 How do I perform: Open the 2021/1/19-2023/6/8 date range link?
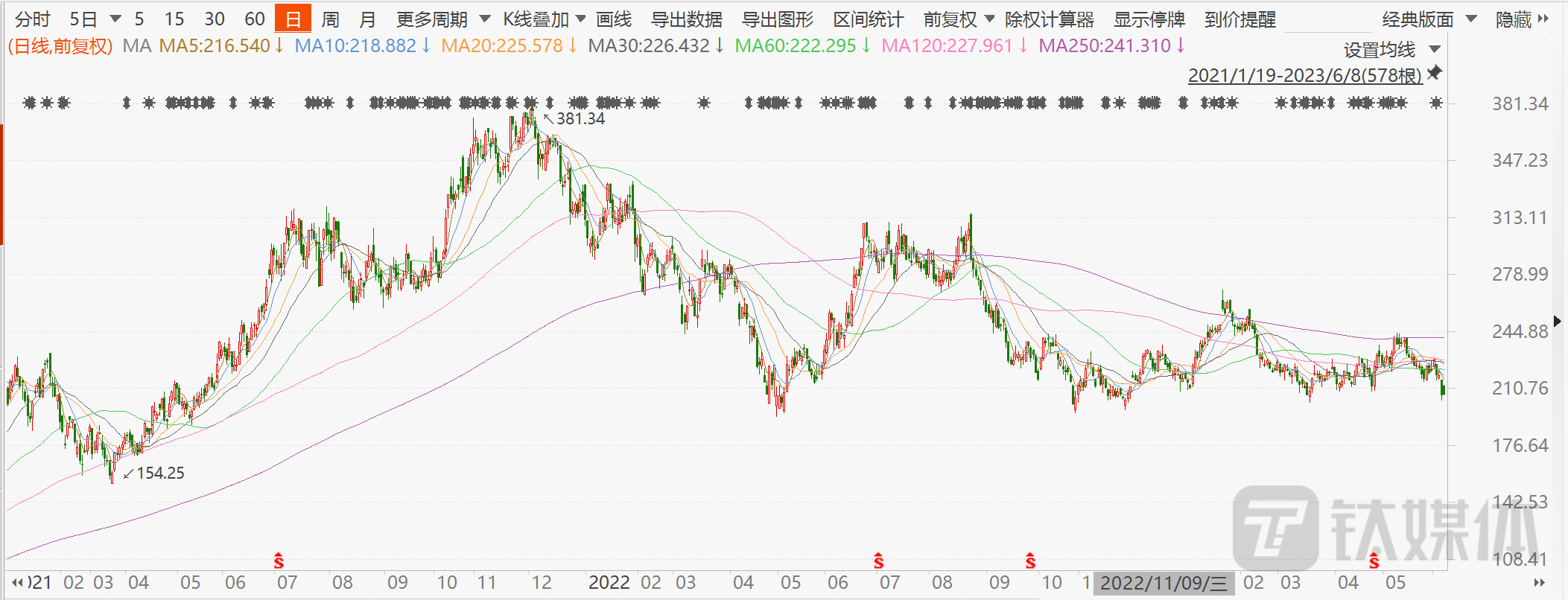pos(1304,75)
